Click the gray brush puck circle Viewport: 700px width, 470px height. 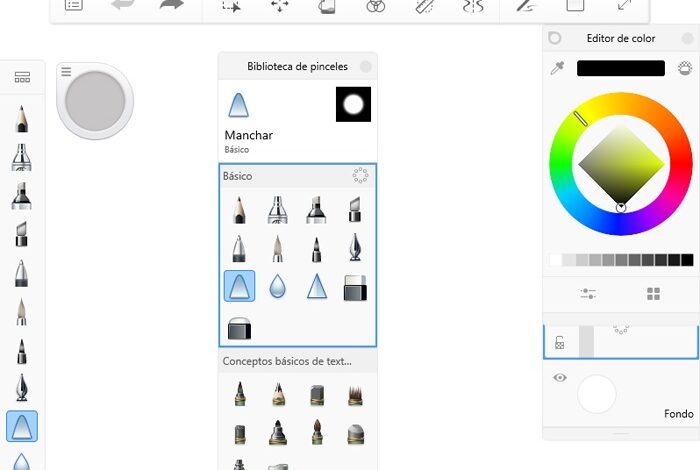click(95, 101)
